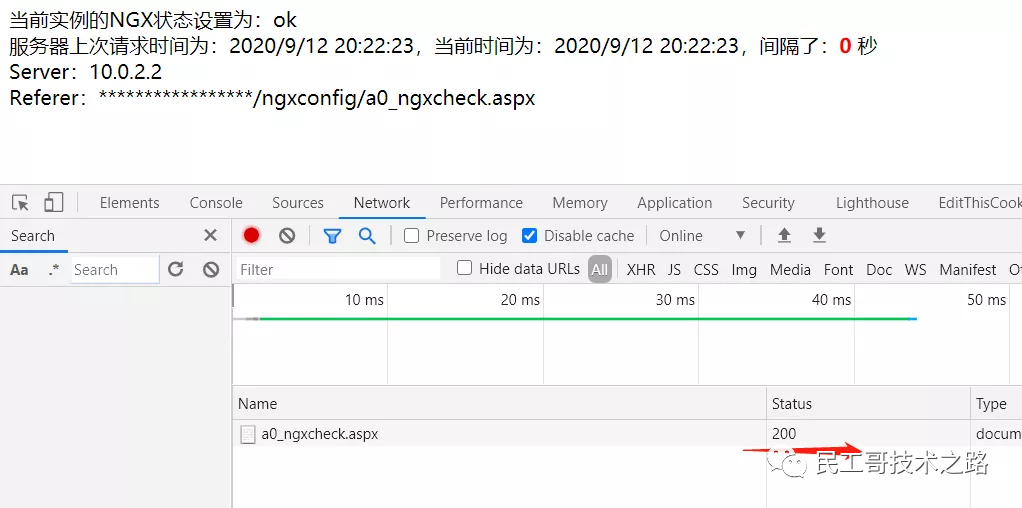
Task: Click the Server: 10.0.2.2 text
Action: 85,72
